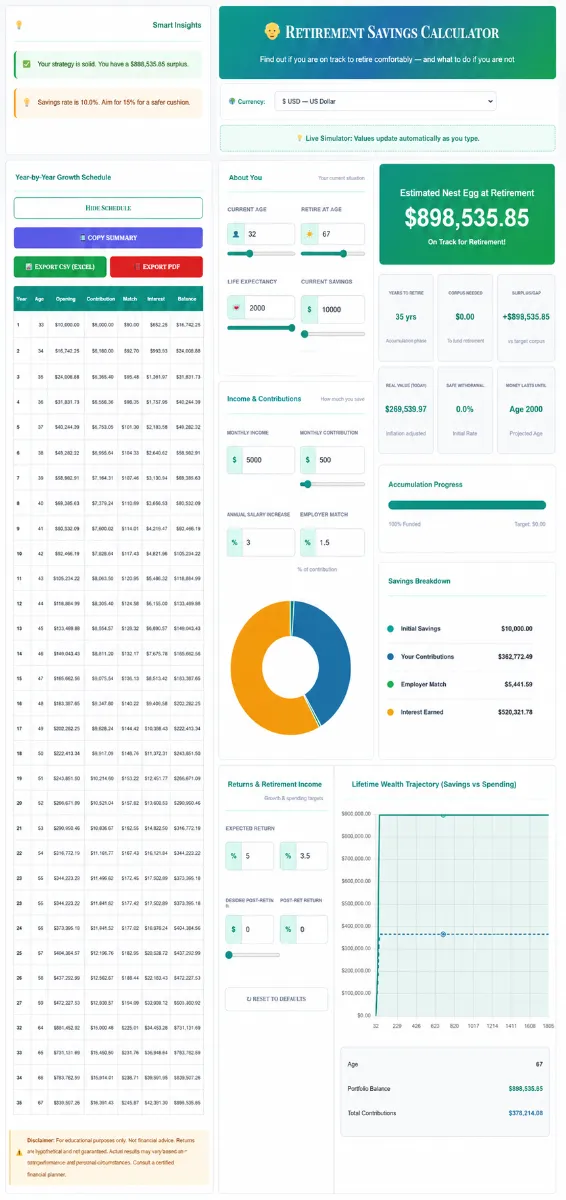The width and height of the screenshot is (566, 1200).
Task: Click the Expected Return input showing 5
Action: [259, 856]
